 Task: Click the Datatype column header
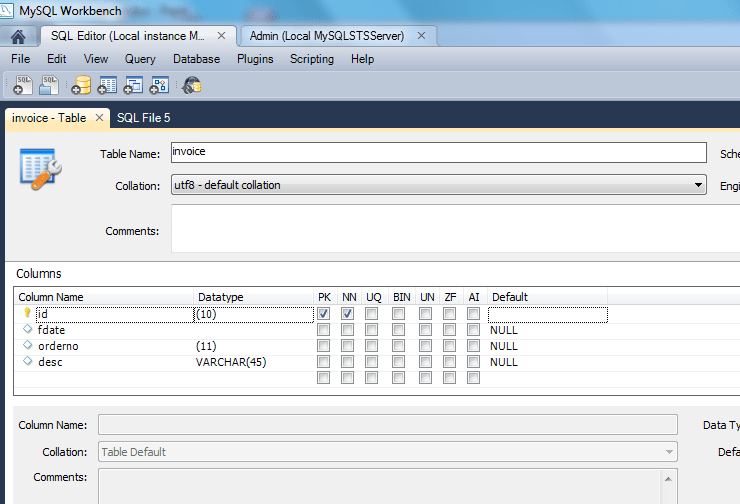(x=254, y=297)
